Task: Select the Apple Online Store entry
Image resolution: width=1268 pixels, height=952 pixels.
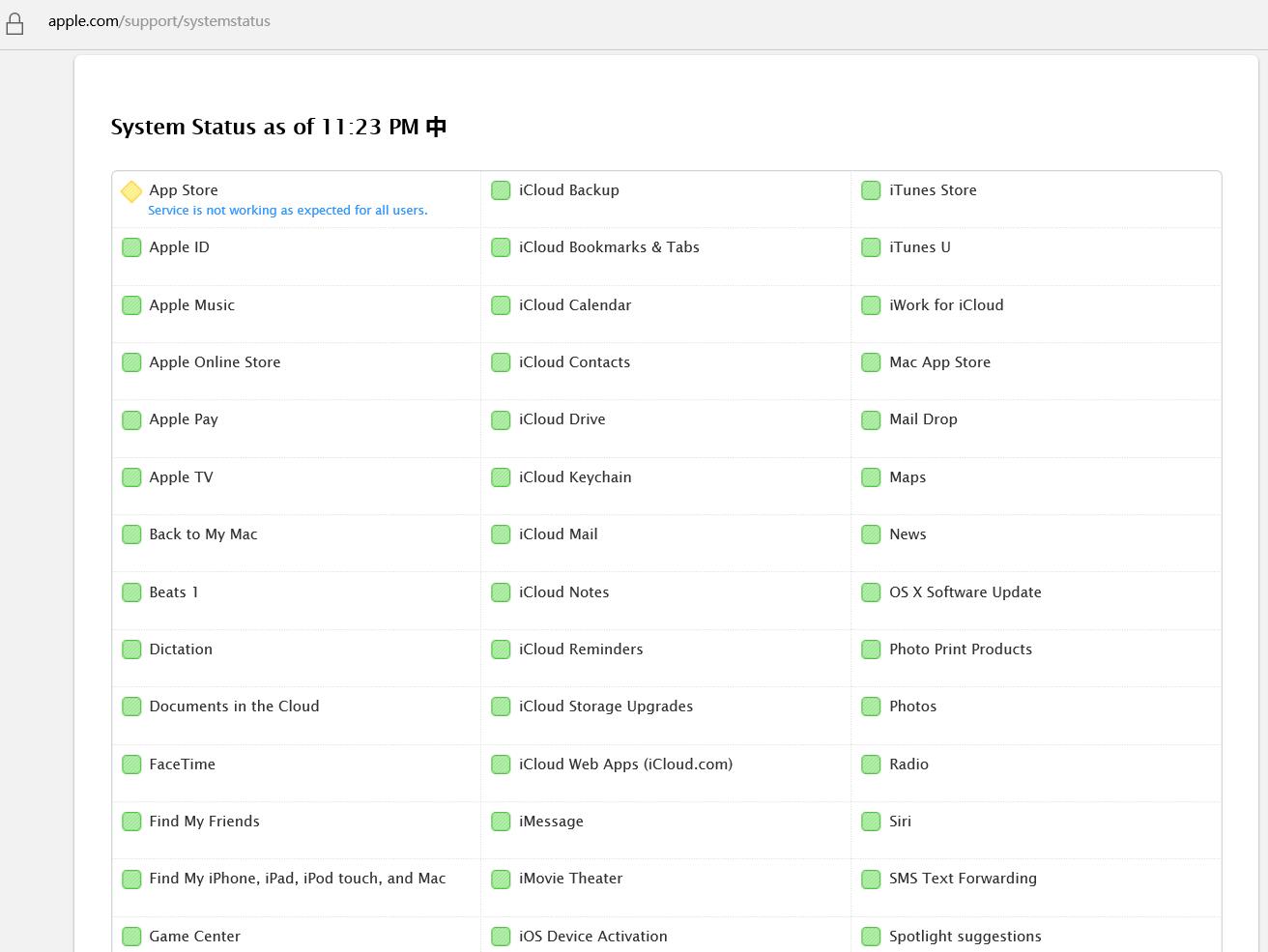Action: click(x=215, y=362)
